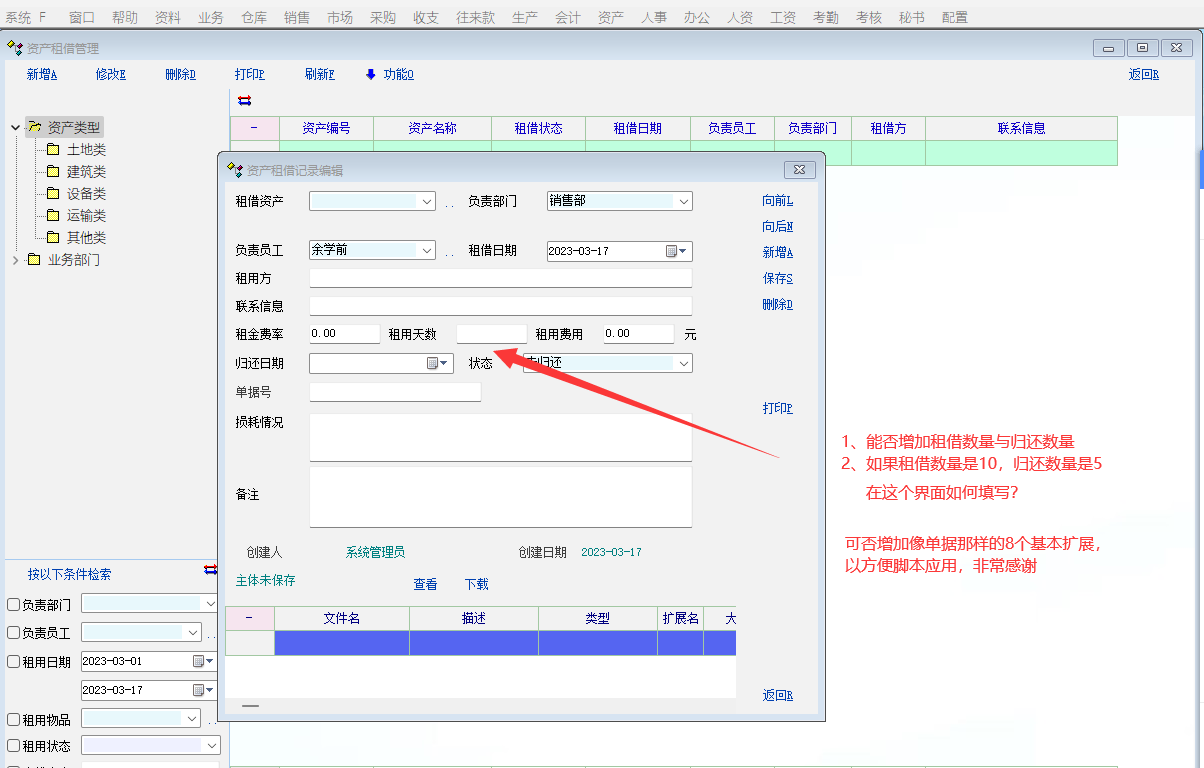Click the swap arrows beside 按以下条件检索

click(x=210, y=570)
